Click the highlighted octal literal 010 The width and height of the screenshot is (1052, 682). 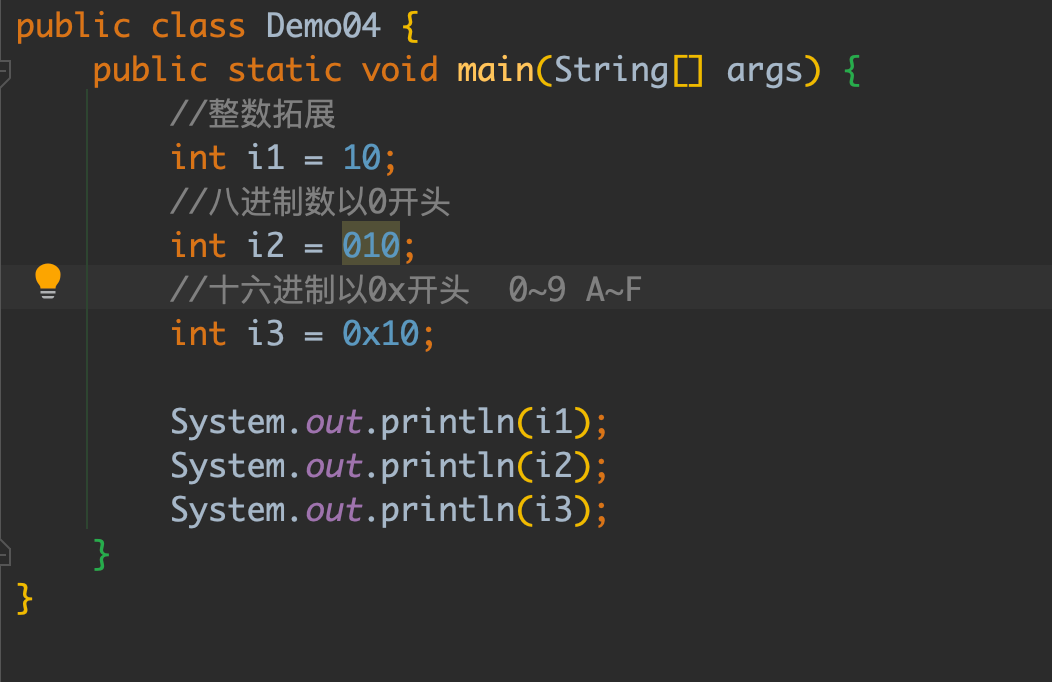click(x=370, y=245)
